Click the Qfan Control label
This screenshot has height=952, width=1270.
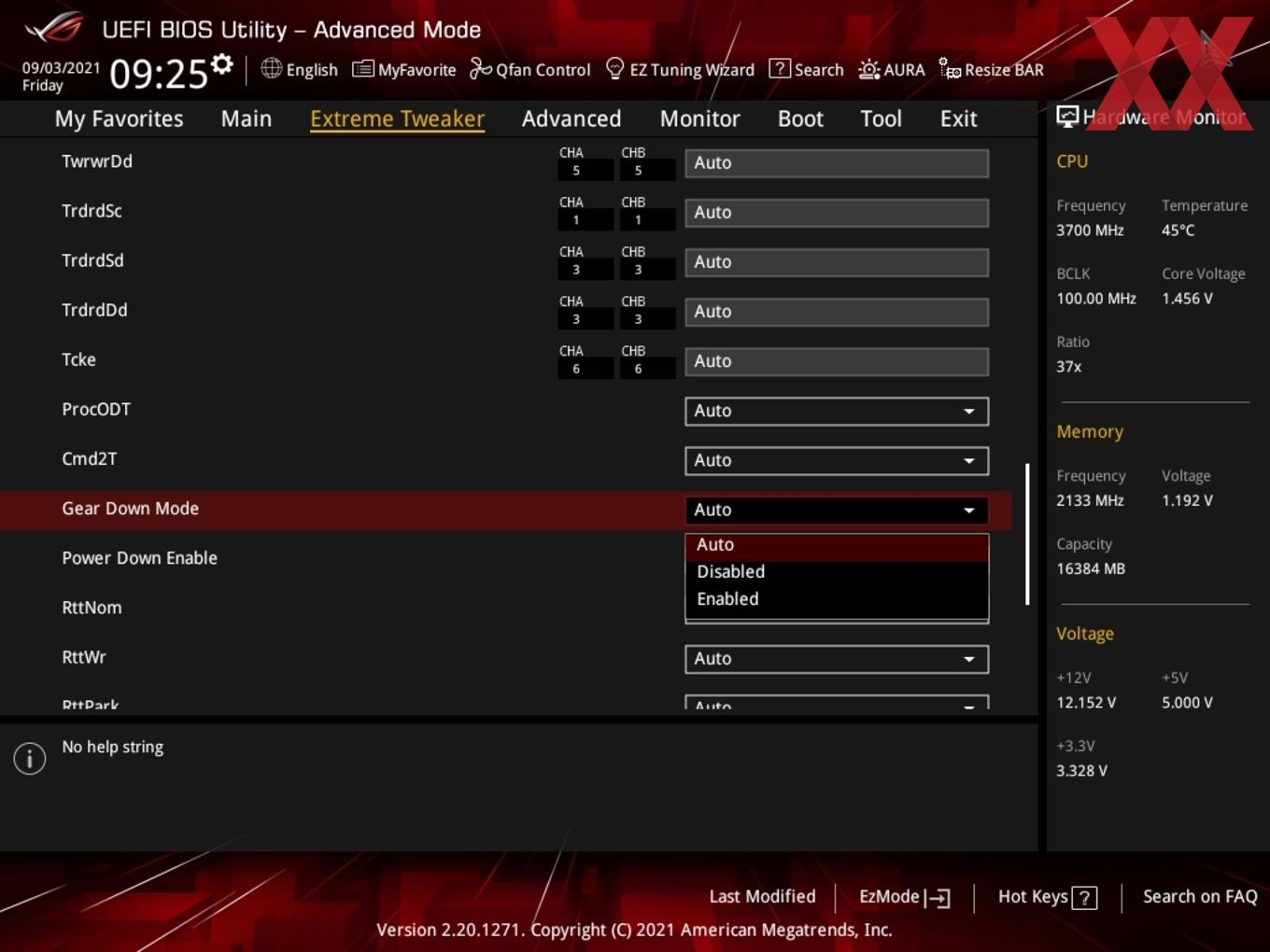[x=543, y=70]
